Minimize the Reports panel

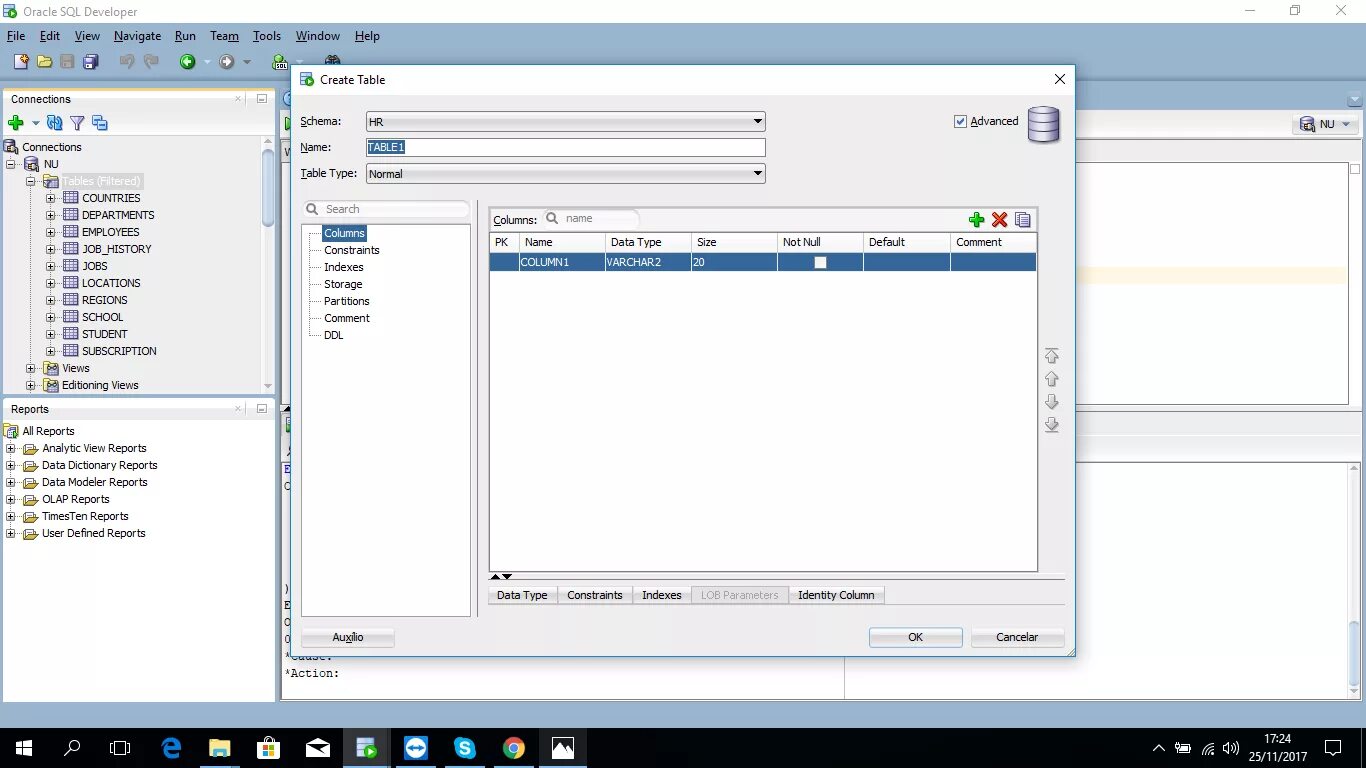(261, 409)
